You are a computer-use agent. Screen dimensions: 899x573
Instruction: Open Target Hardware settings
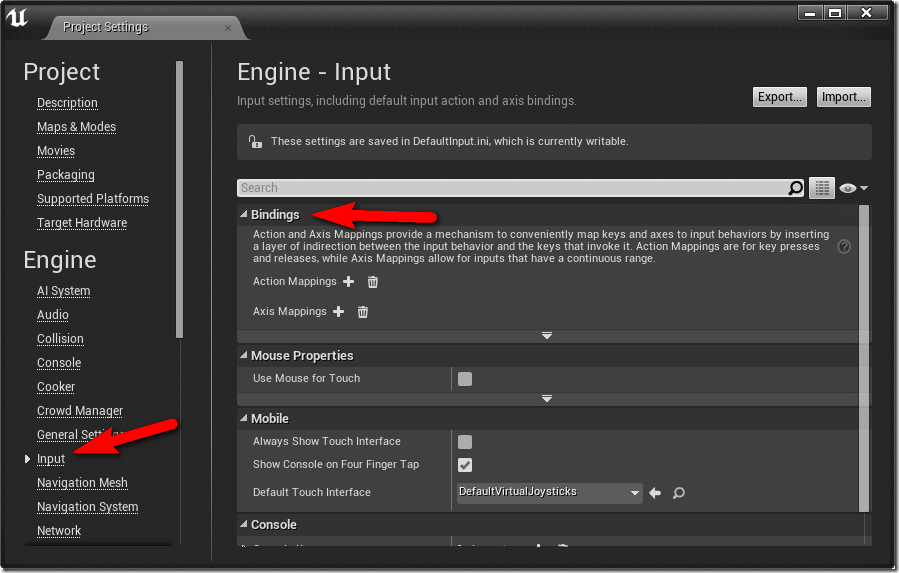click(x=82, y=223)
